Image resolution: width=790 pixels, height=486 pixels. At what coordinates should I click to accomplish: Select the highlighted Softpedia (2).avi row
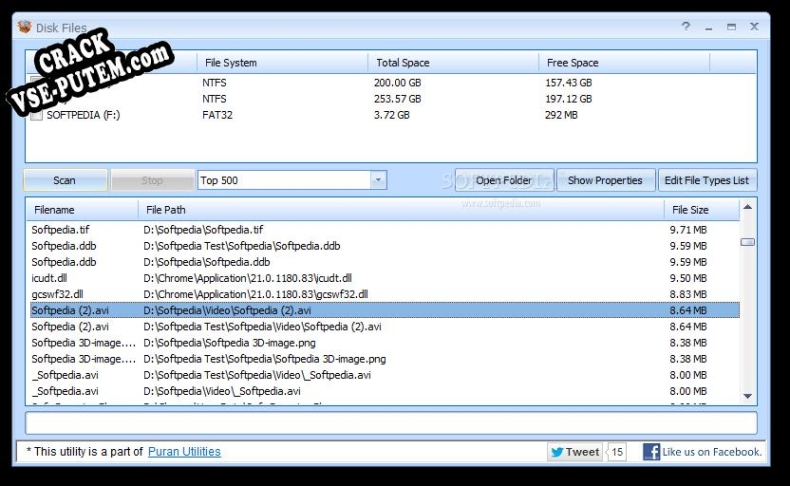pyautogui.click(x=384, y=311)
